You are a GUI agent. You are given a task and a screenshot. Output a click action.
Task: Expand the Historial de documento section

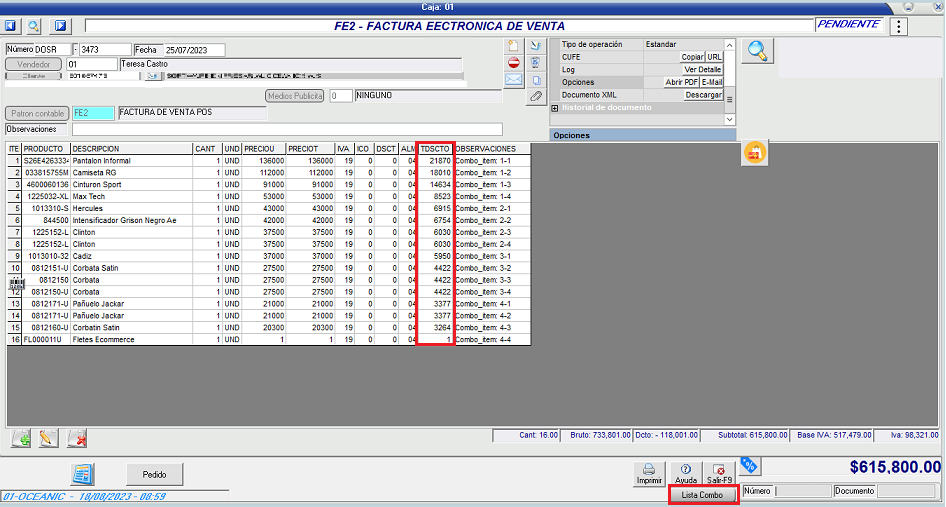tap(554, 107)
